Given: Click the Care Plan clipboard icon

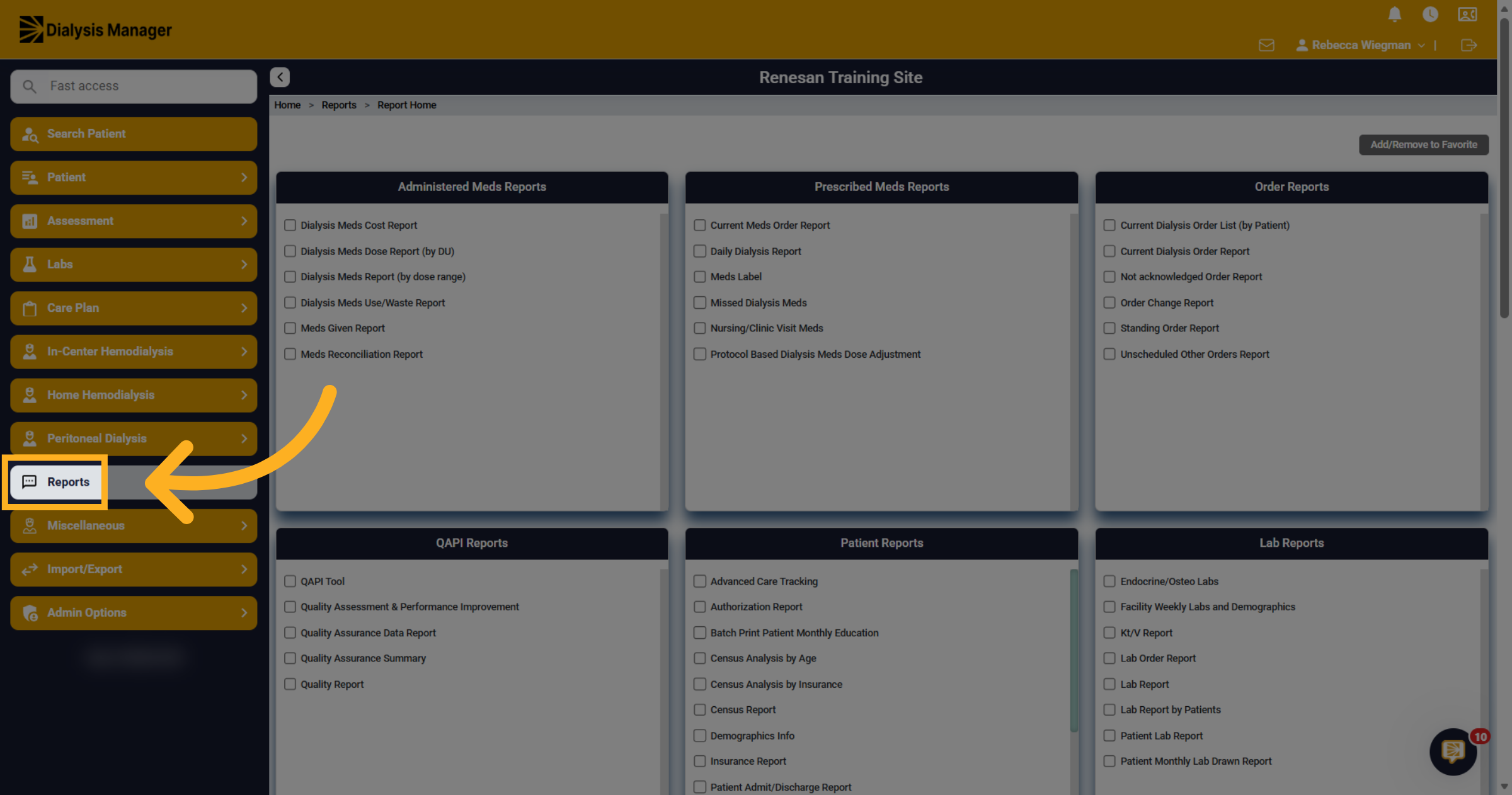Looking at the screenshot, I should click(x=30, y=308).
